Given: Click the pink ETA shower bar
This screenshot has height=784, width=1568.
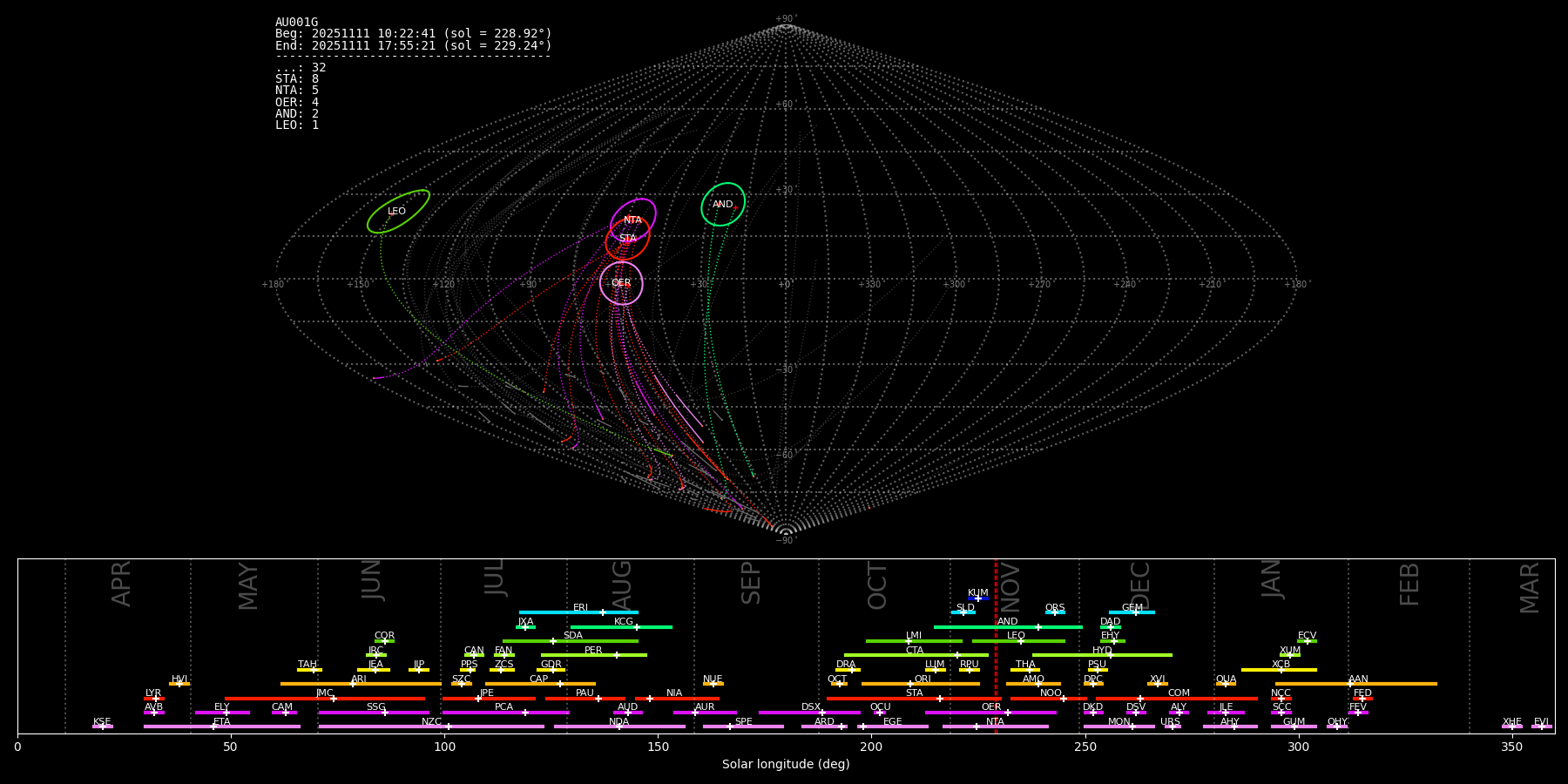Looking at the screenshot, I should [222, 727].
